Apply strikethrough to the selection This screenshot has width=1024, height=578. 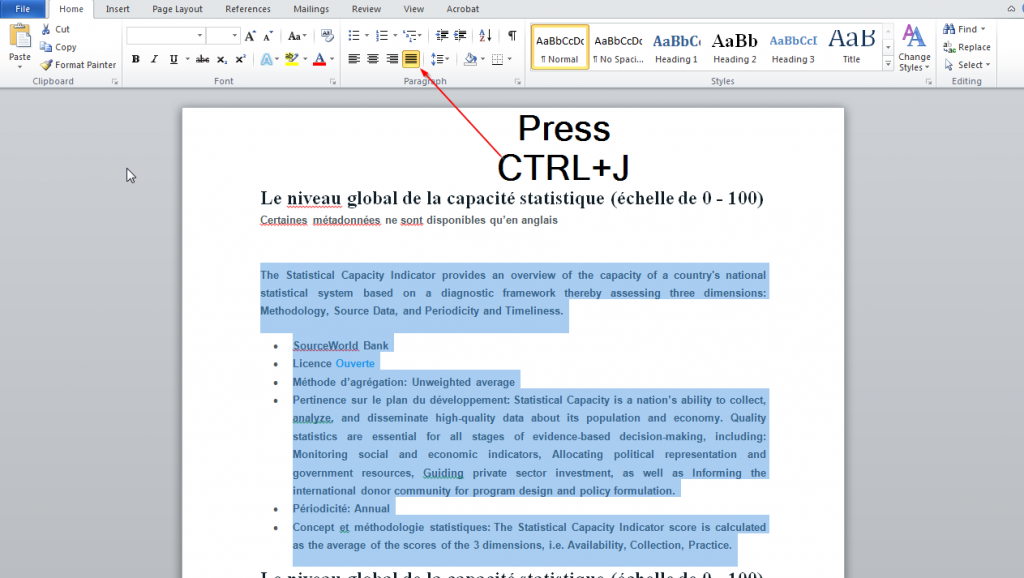[x=202, y=59]
